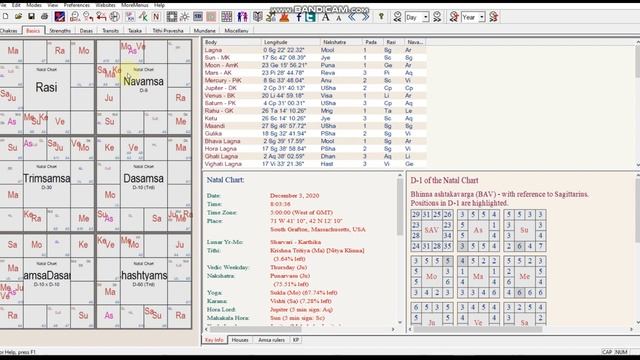Click the Longitude column header
Image resolution: width=640 pixels, height=360 pixels.
tap(291, 42)
